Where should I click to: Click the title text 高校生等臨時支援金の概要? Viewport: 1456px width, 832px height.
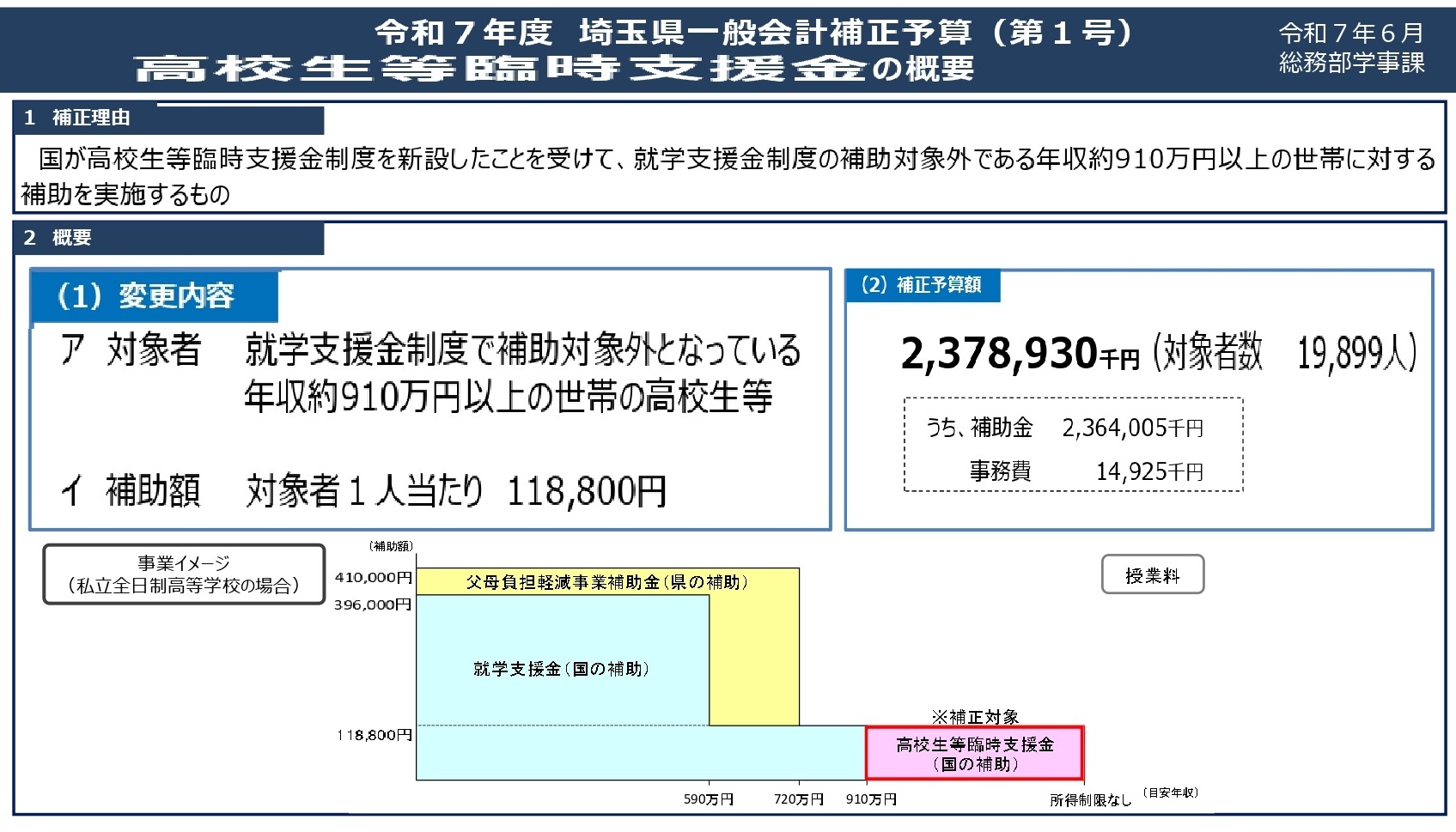point(554,68)
